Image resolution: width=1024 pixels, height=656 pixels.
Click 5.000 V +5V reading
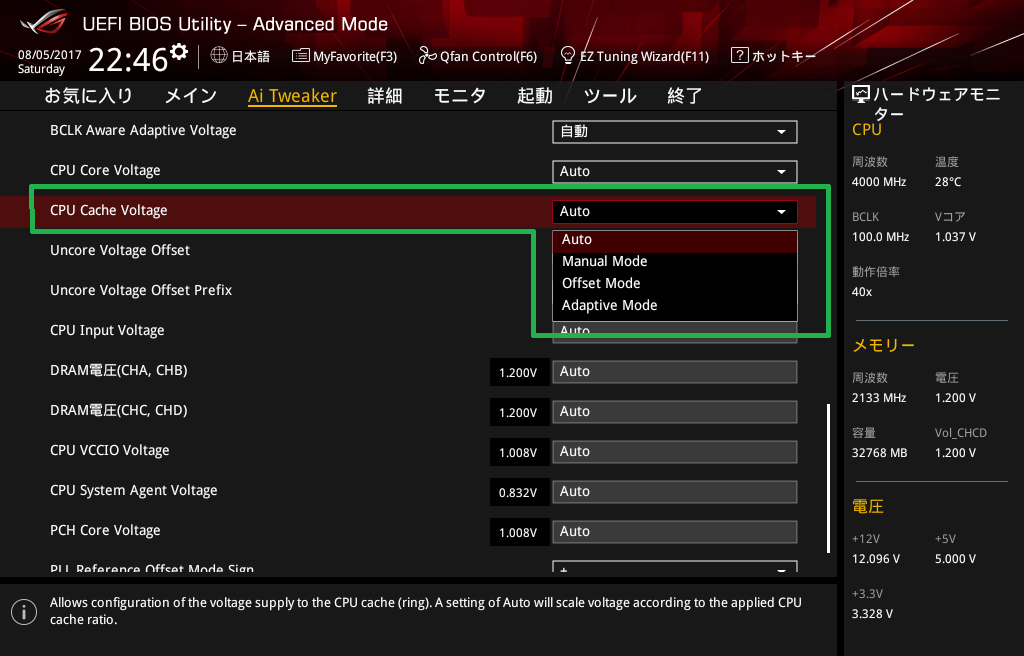click(x=955, y=559)
